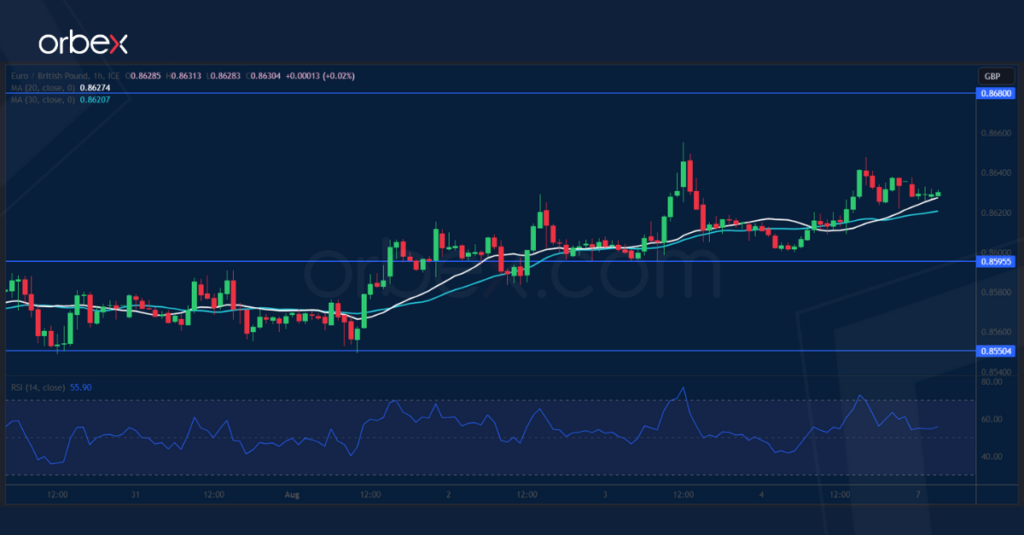Click the 0.85955 price level label

[x=998, y=261]
